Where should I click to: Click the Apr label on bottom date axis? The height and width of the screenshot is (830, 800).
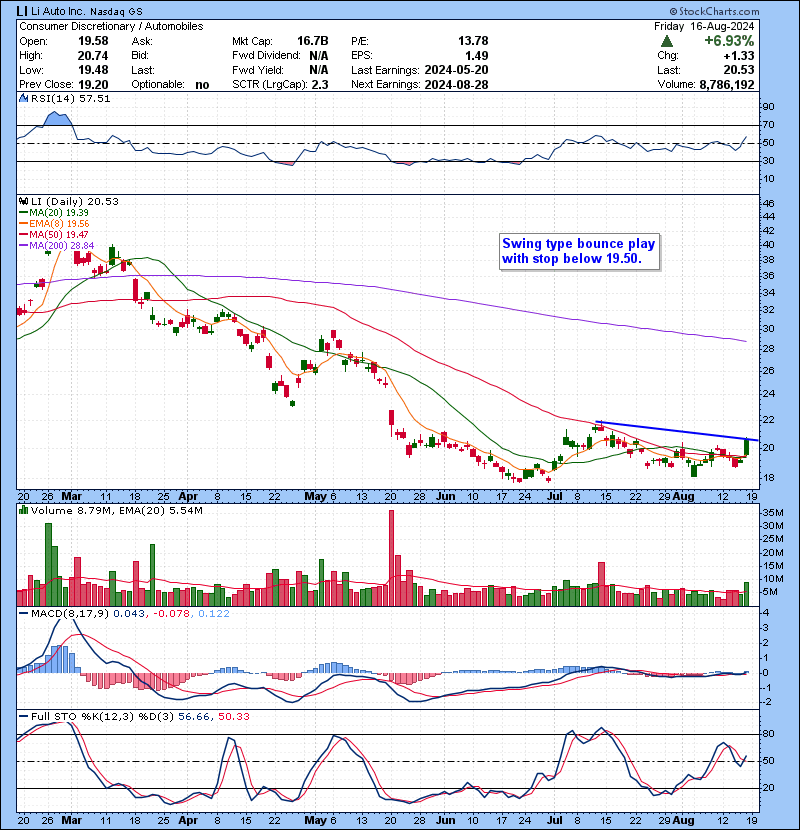pos(188,820)
